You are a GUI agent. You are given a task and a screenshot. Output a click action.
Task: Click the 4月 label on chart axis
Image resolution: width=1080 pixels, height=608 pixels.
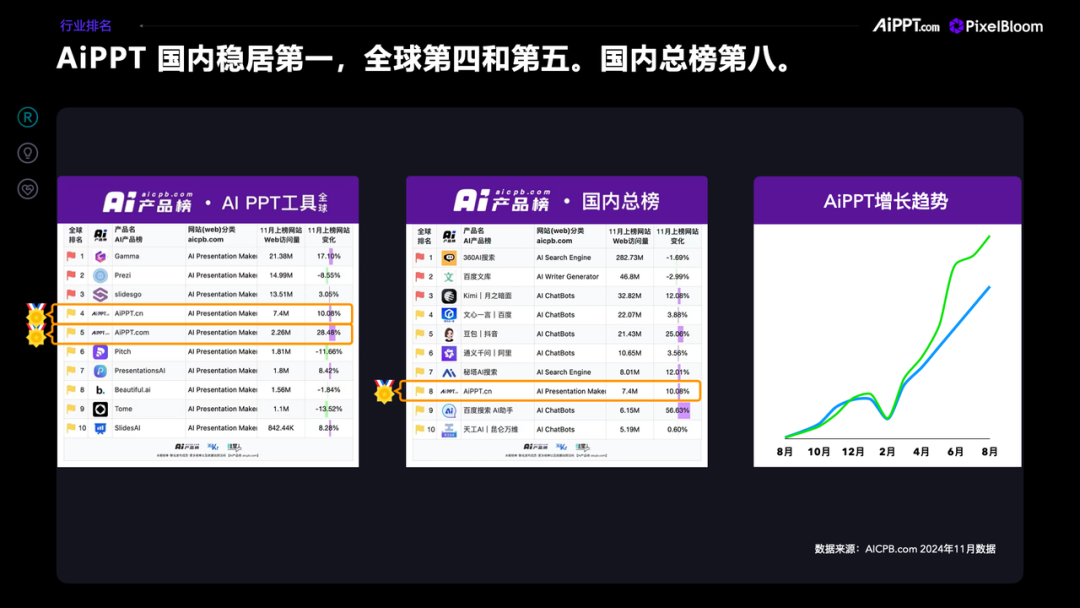[x=921, y=452]
